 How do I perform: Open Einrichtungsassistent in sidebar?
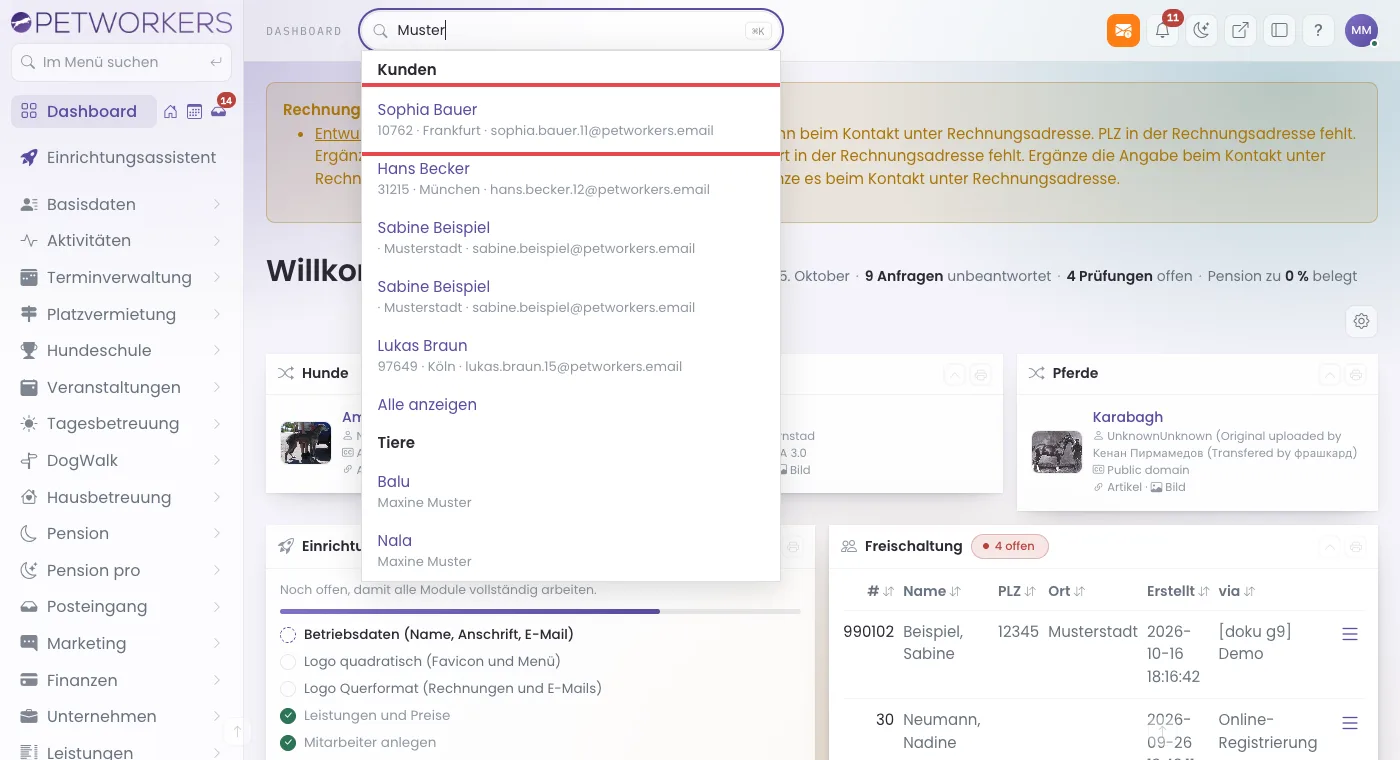pos(121,157)
